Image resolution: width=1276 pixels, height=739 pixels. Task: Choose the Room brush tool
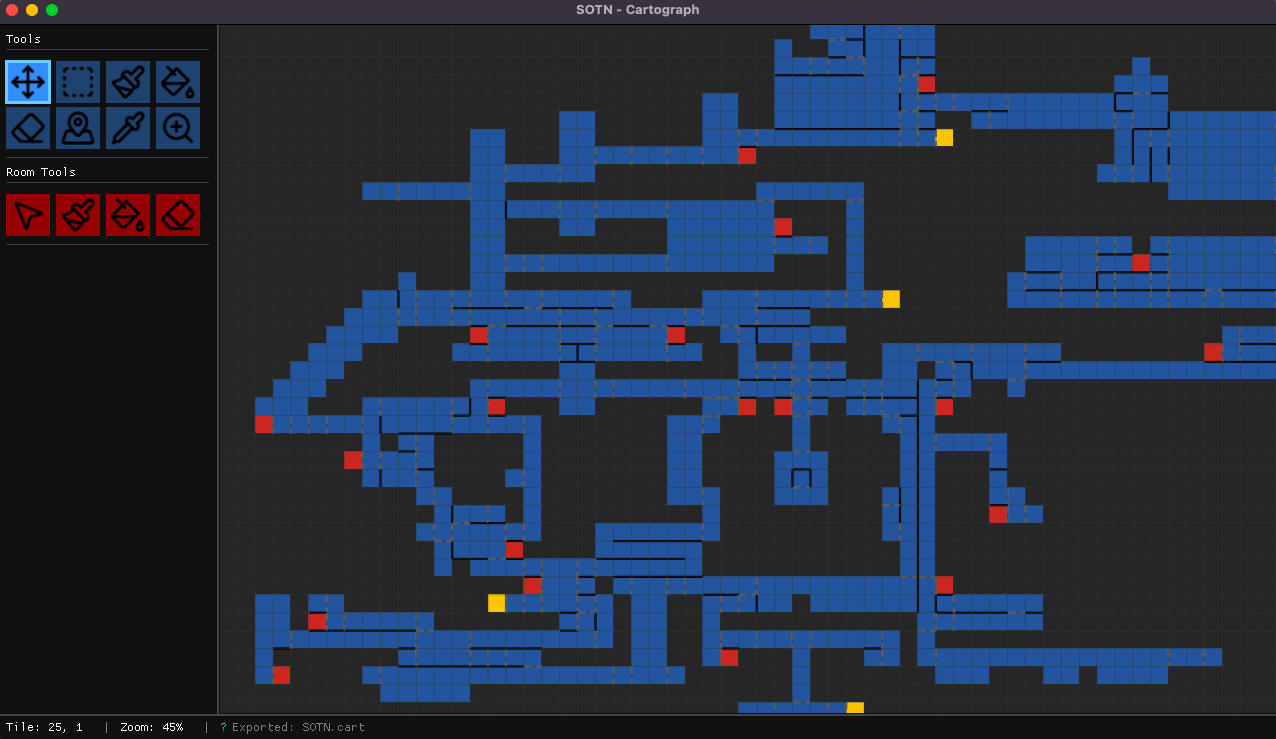(x=78, y=214)
